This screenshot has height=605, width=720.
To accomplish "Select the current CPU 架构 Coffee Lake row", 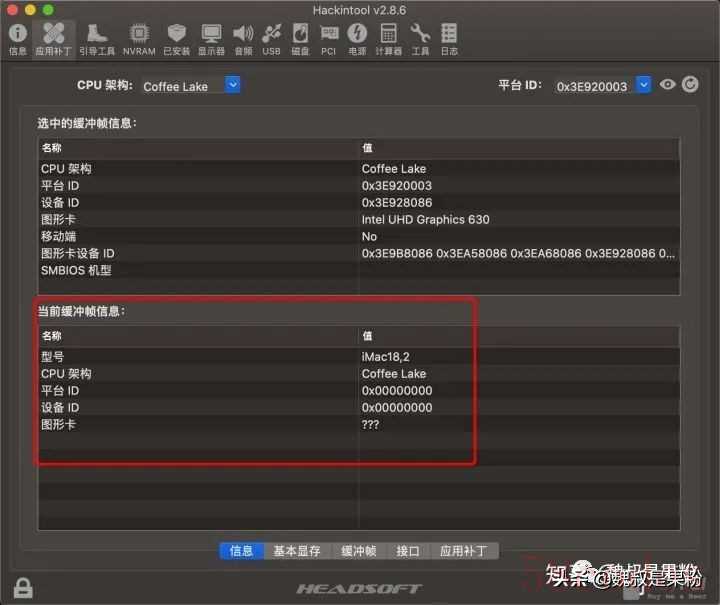I will 359,374.
